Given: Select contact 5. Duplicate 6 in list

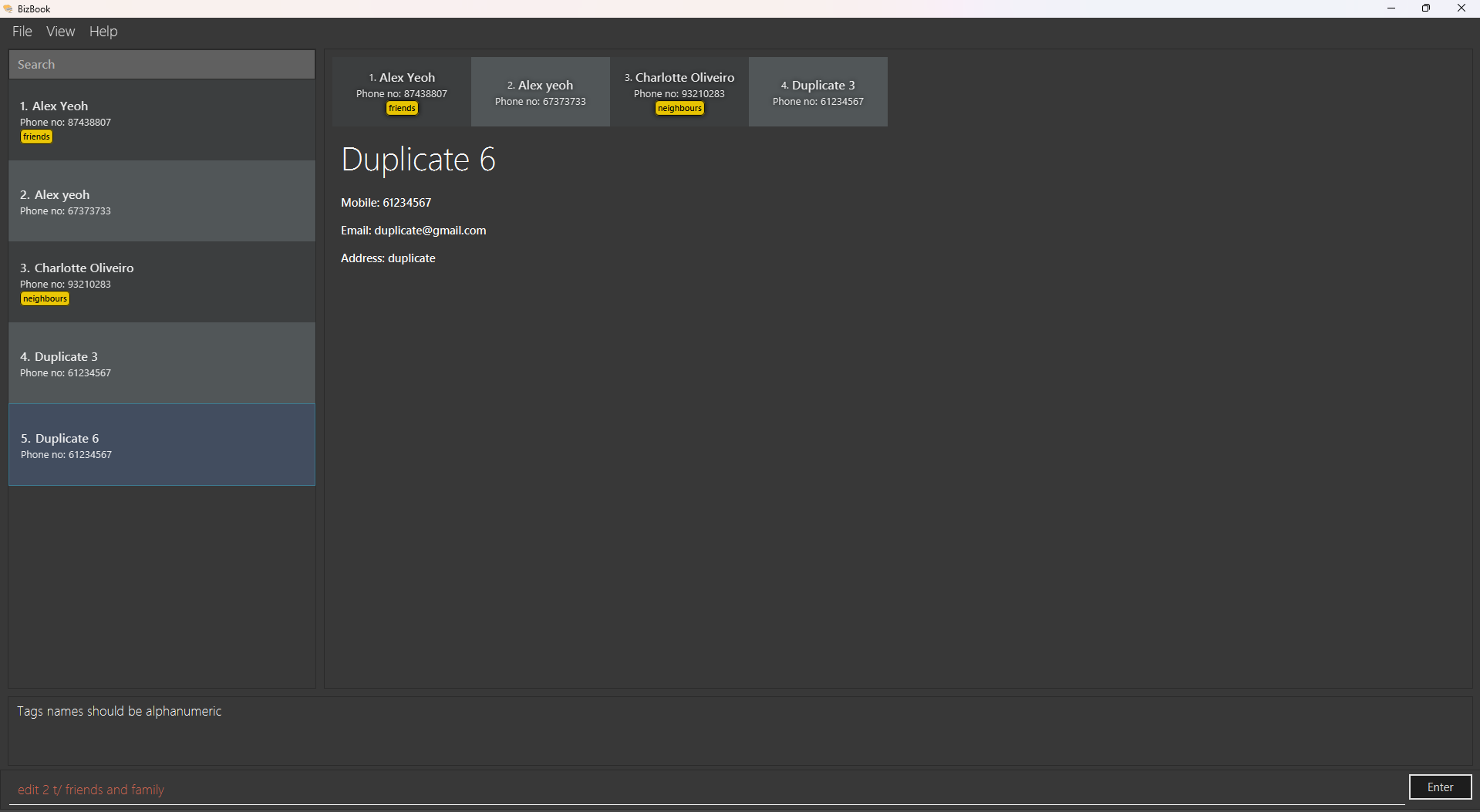Looking at the screenshot, I should (162, 445).
